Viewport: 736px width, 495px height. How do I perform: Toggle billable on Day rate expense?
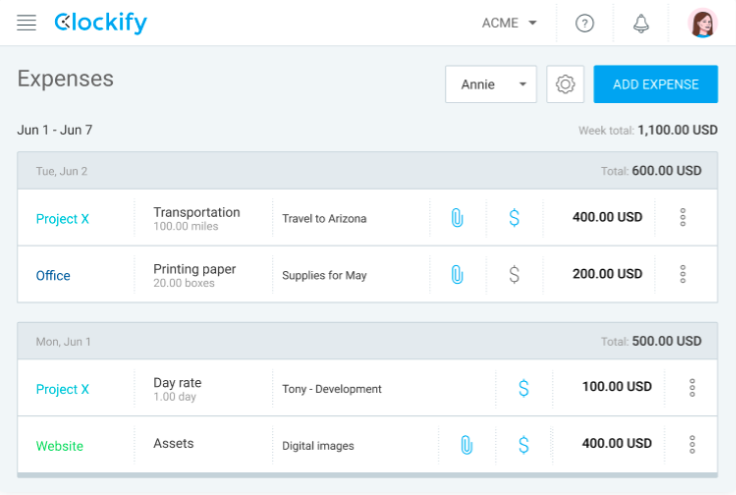[x=523, y=388]
